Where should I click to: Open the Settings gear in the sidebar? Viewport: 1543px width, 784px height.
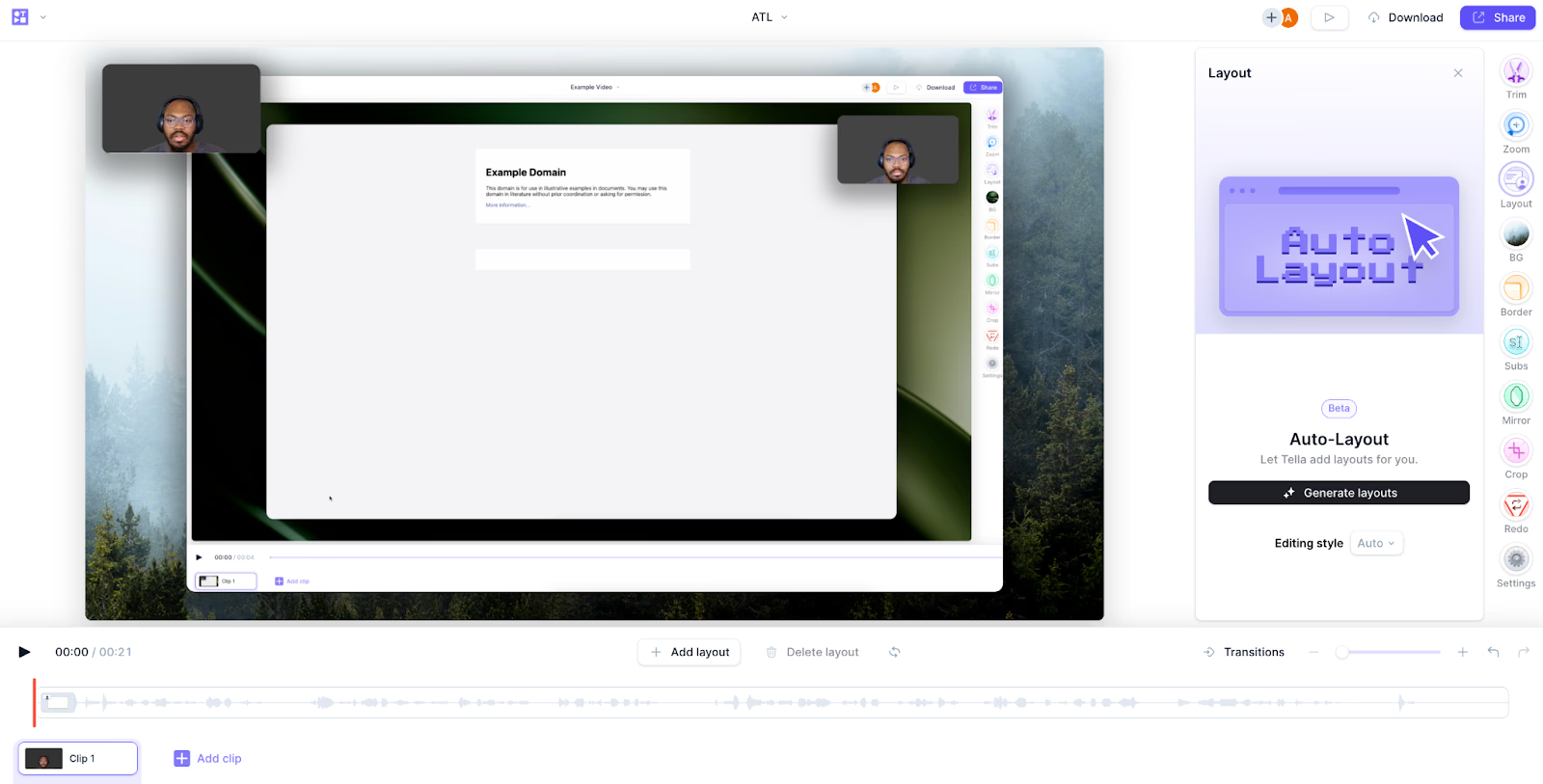point(1516,566)
